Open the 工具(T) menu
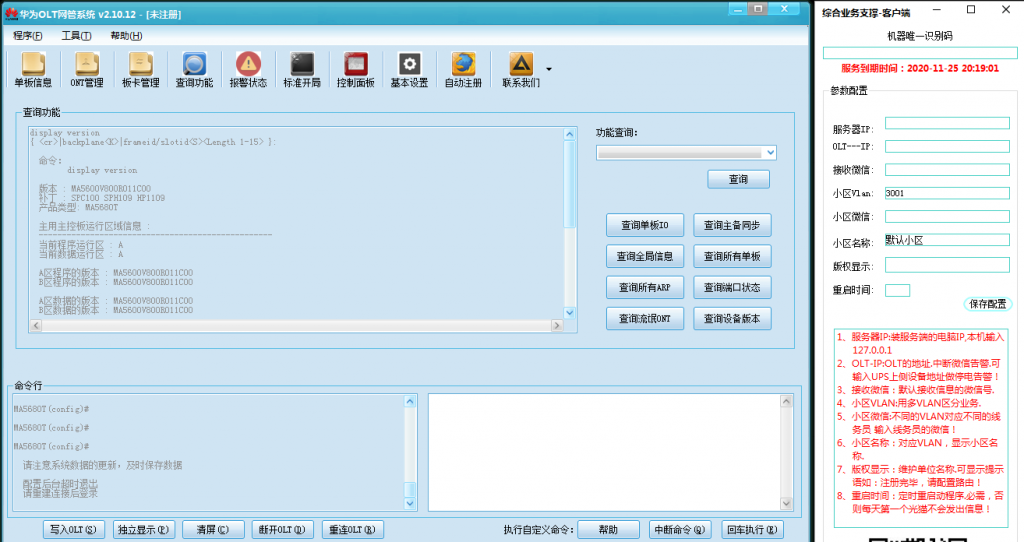Screen dimensions: 1024x542 click(76, 36)
